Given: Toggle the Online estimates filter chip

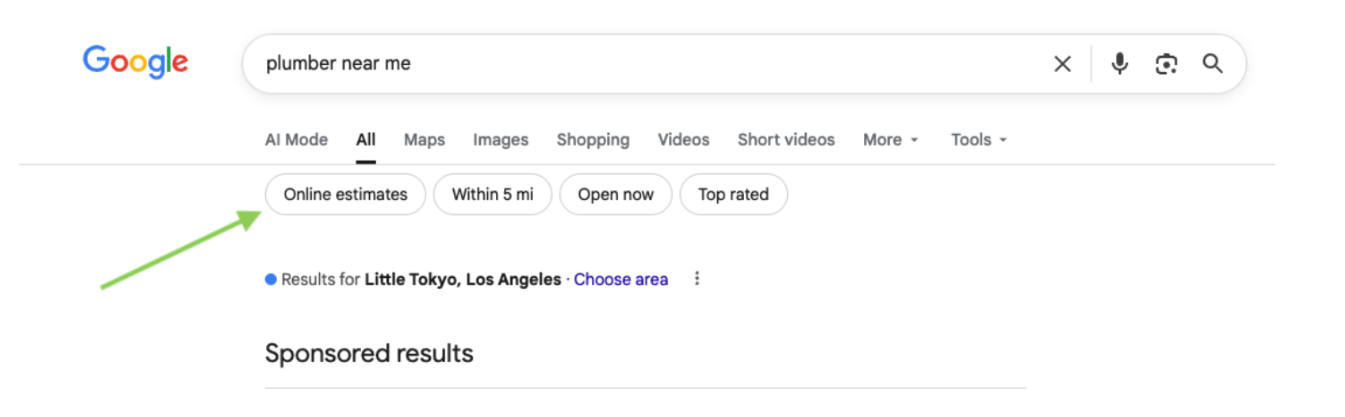Looking at the screenshot, I should click(345, 194).
